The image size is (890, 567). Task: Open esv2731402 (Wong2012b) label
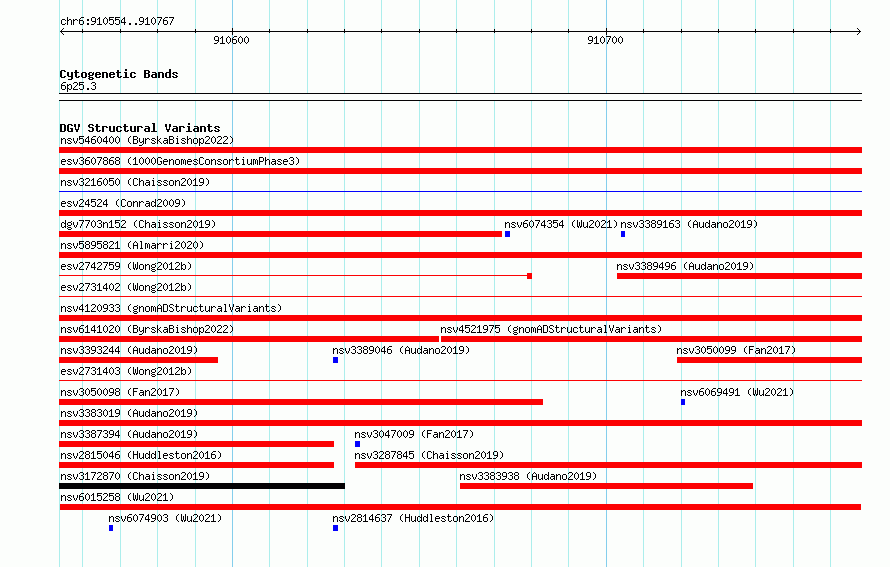pos(126,287)
